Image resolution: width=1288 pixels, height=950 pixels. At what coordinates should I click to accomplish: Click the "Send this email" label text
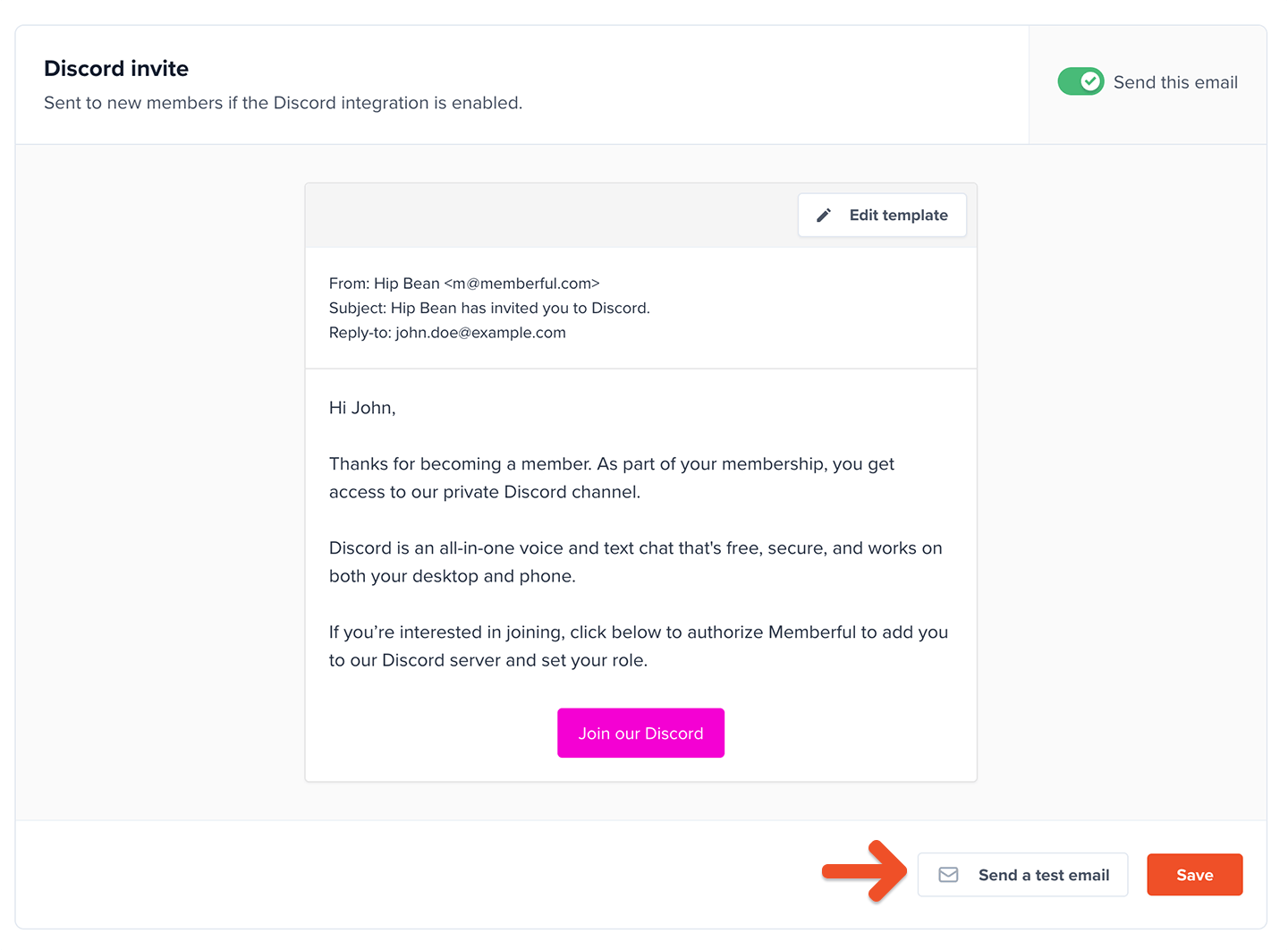(x=1175, y=82)
